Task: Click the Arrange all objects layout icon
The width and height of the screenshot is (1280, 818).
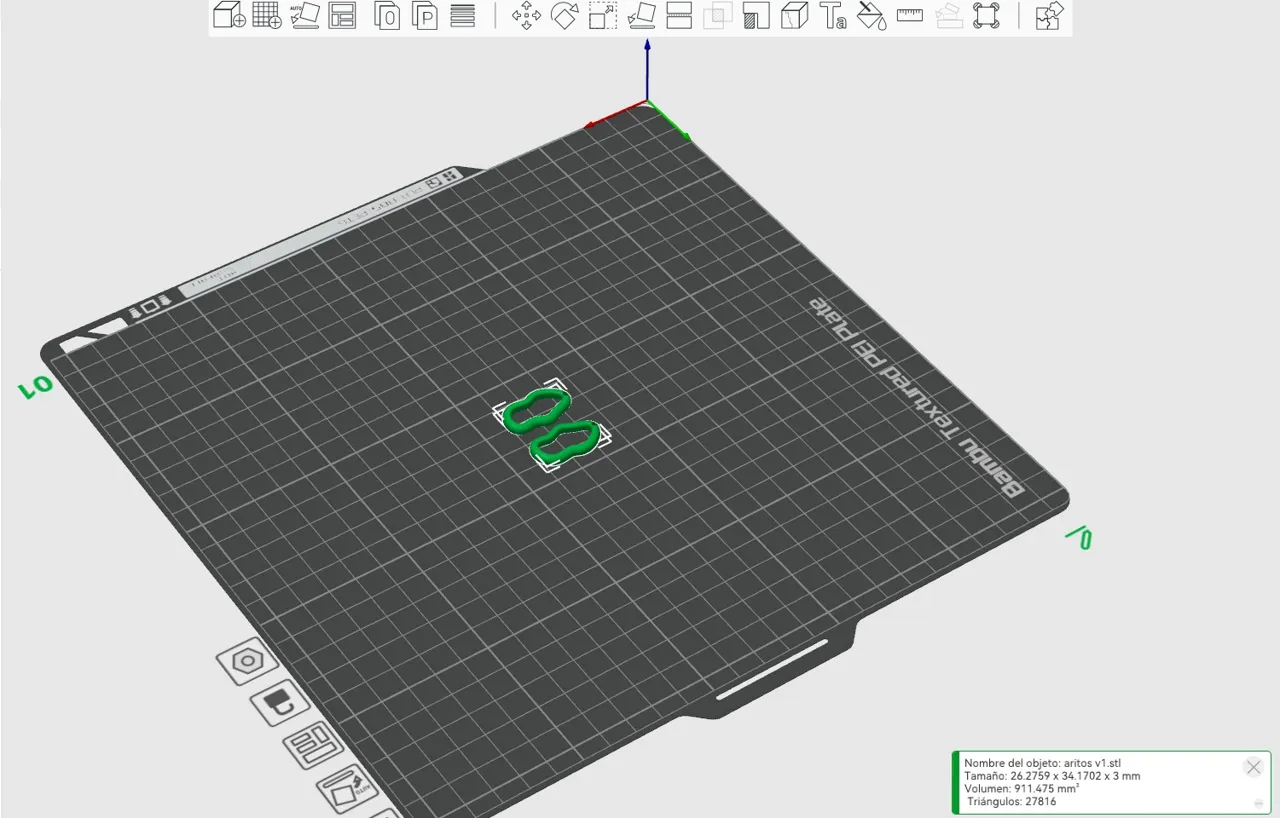Action: (x=342, y=15)
